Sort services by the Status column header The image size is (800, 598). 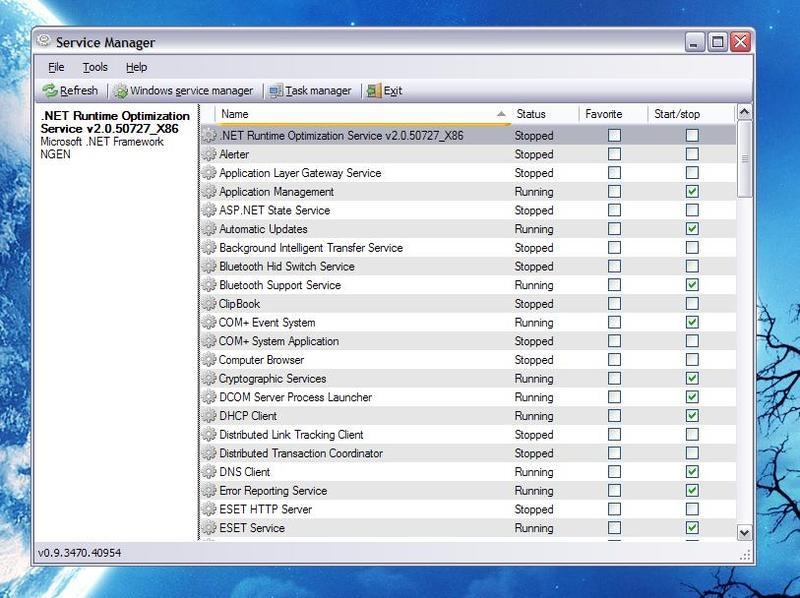tap(534, 114)
